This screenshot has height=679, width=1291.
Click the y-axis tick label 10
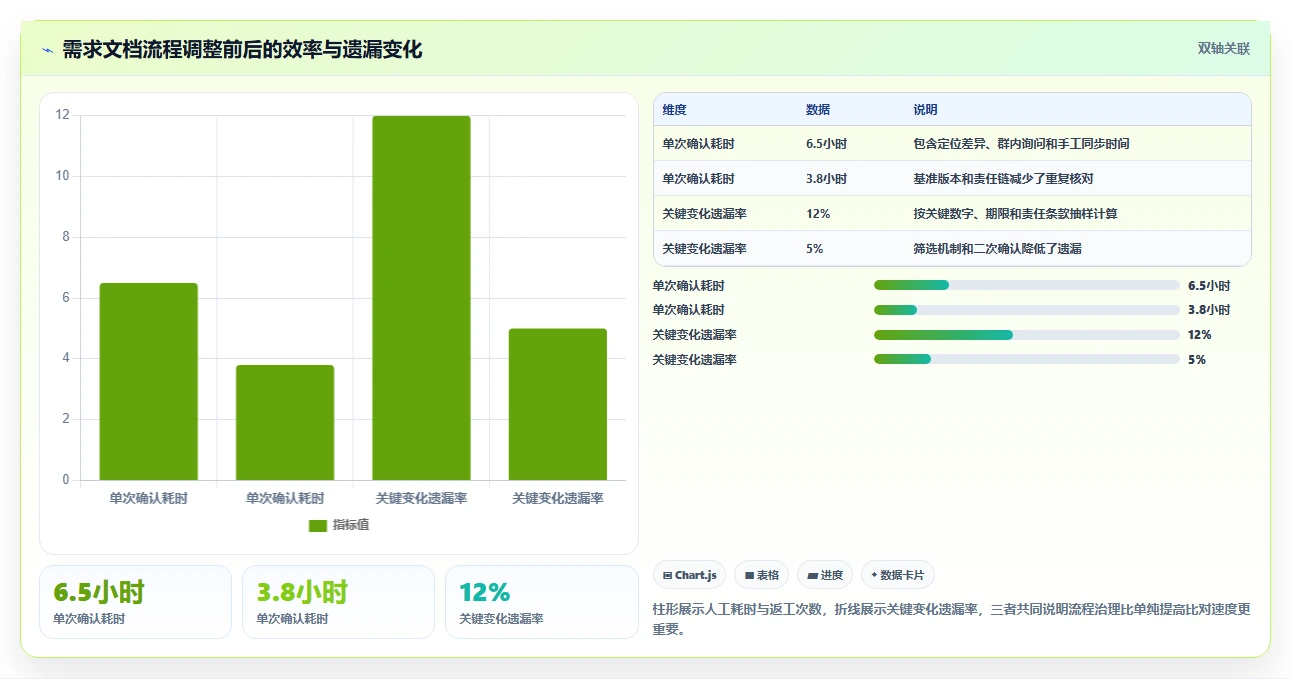[62, 176]
